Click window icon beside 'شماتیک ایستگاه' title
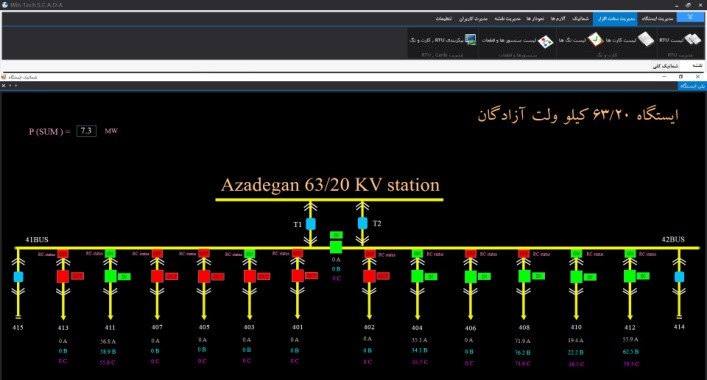707x380 pixels. tap(4, 77)
